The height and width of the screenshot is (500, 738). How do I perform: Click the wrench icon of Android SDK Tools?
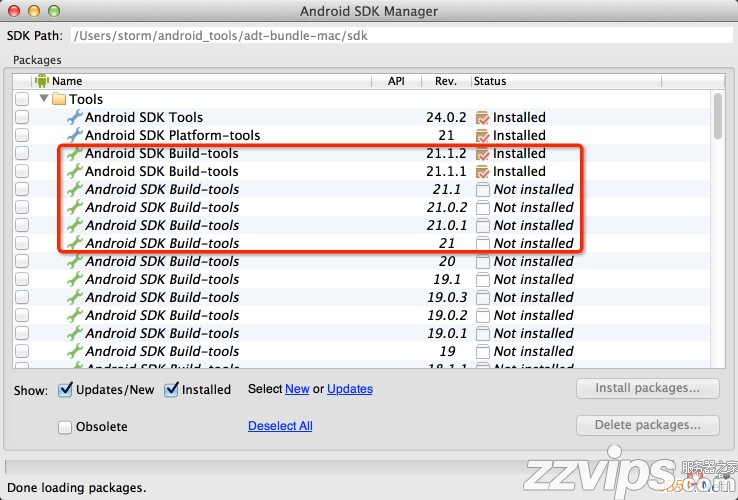(x=75, y=117)
